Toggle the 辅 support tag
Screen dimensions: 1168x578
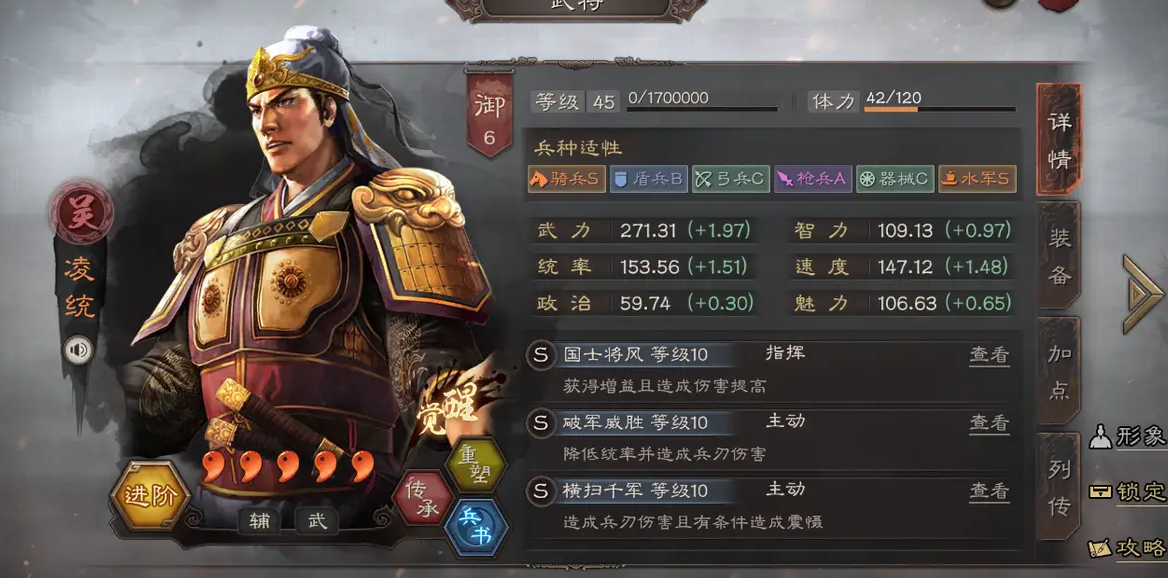(x=260, y=521)
